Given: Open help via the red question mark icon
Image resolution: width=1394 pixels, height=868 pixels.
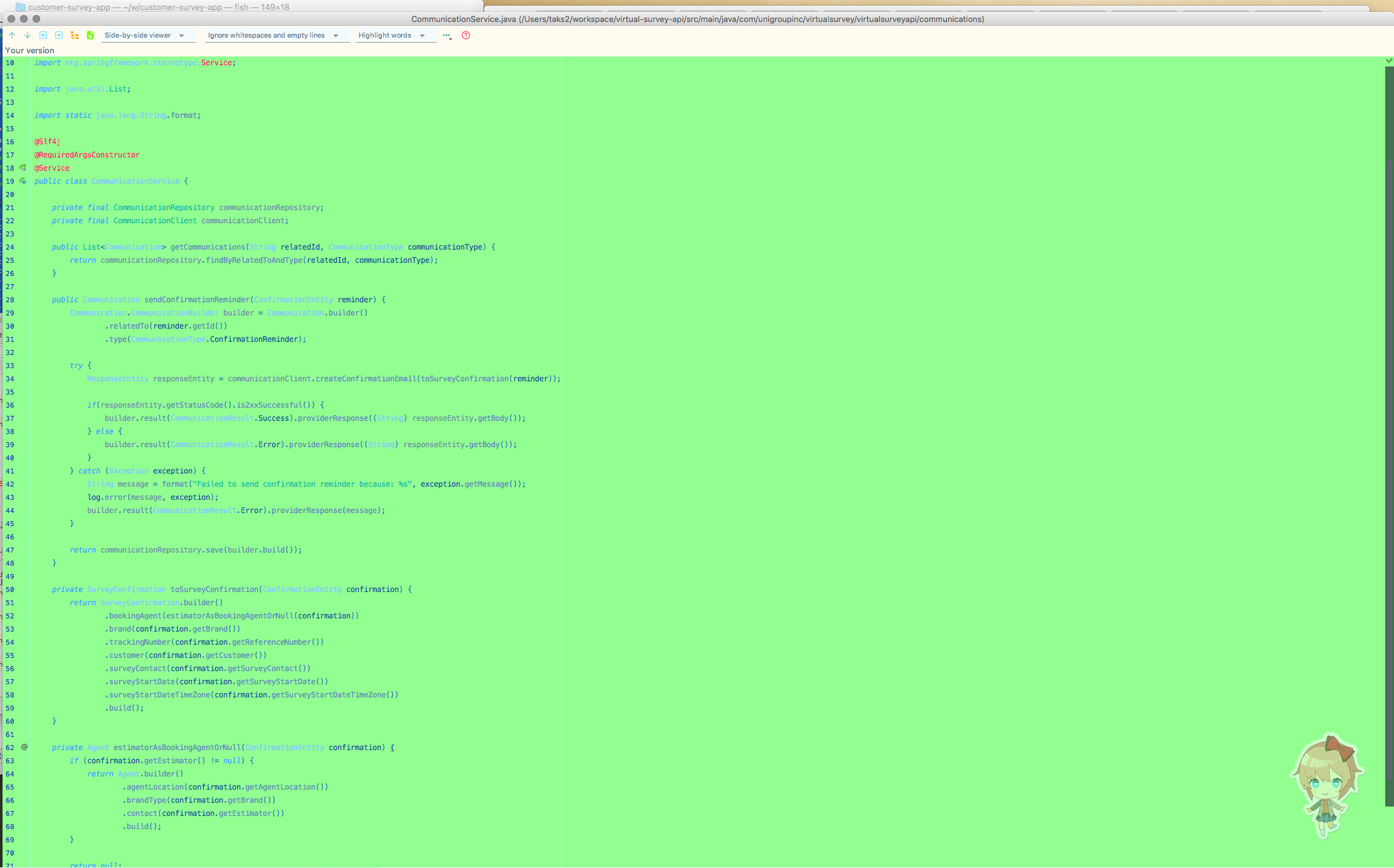Looking at the screenshot, I should coord(465,36).
